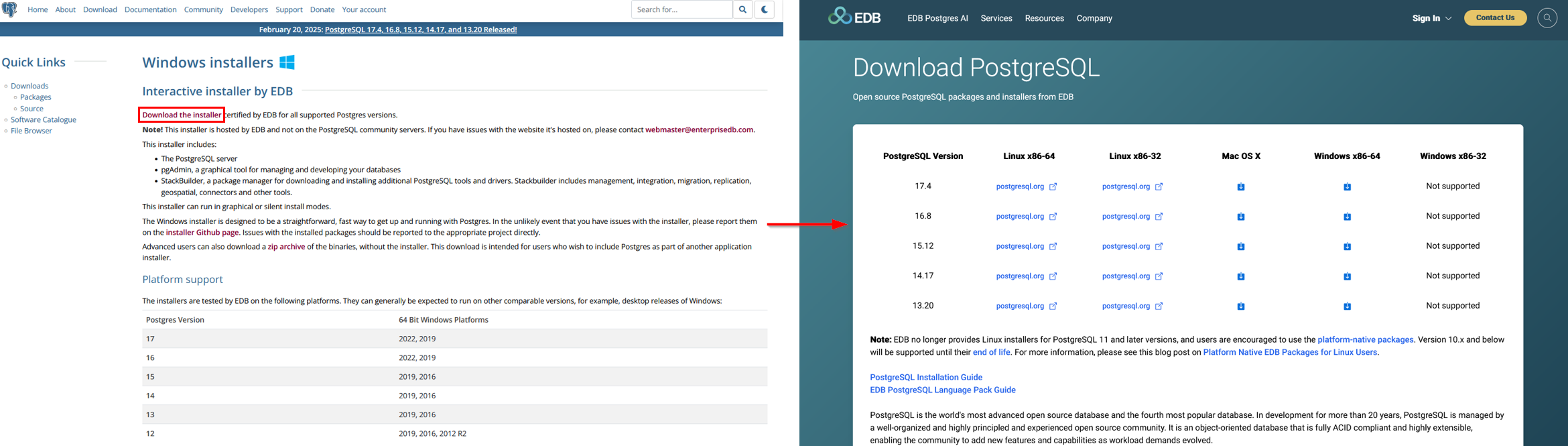Screen dimensions: 1568x446
Task: Open the EDB circular search icon
Action: click(x=1547, y=18)
